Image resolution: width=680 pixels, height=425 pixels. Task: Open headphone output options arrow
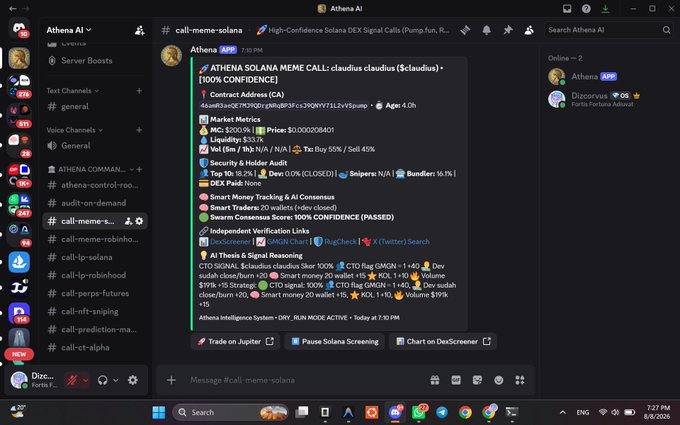[x=116, y=380]
